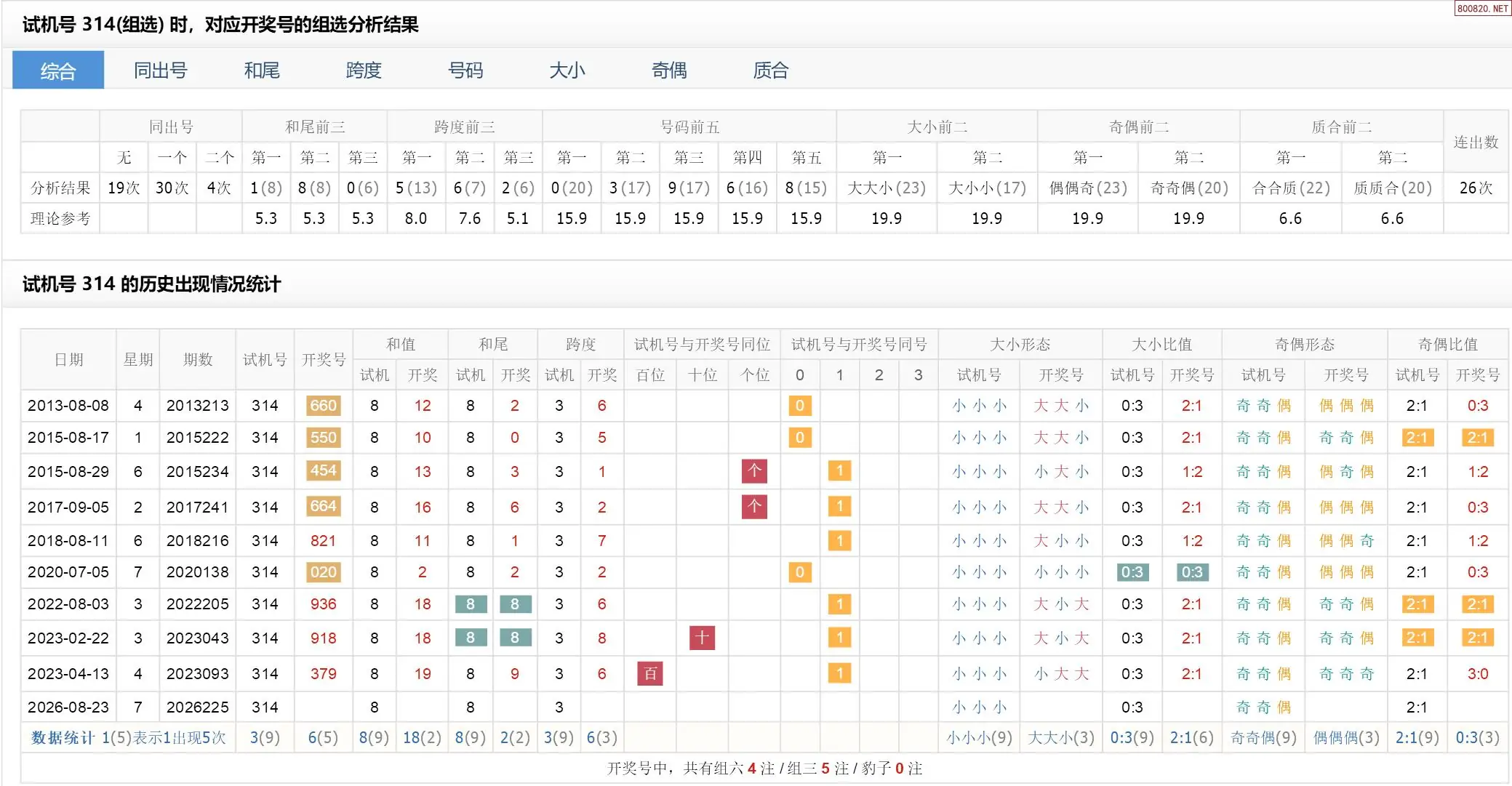Click the 分析结果 row label
Image resolution: width=1512 pixels, height=786 pixels.
(x=60, y=188)
